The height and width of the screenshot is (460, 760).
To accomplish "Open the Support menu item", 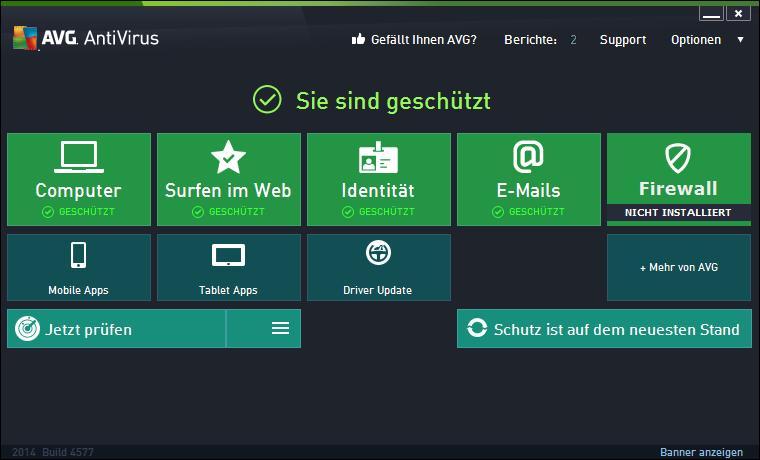I will 623,40.
